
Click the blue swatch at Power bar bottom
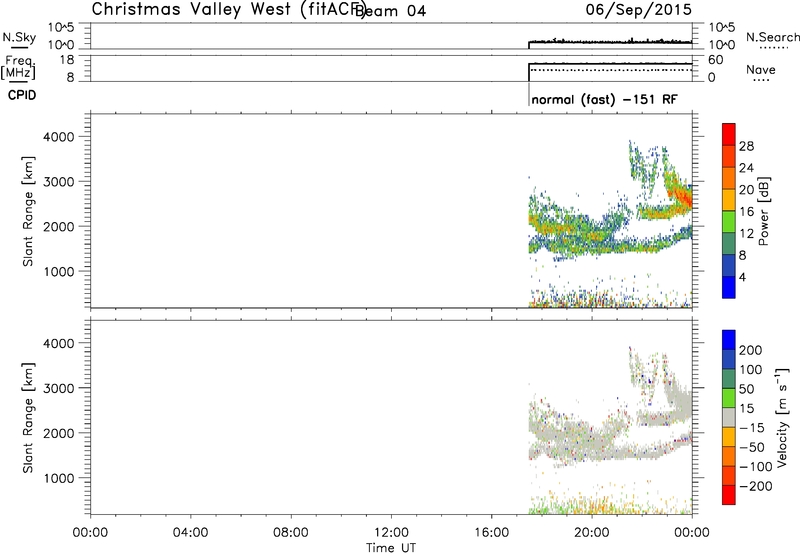729,287
